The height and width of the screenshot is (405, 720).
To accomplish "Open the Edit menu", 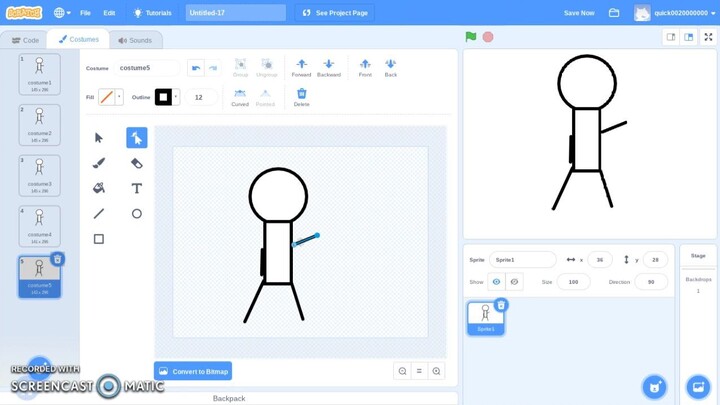I will 109,13.
